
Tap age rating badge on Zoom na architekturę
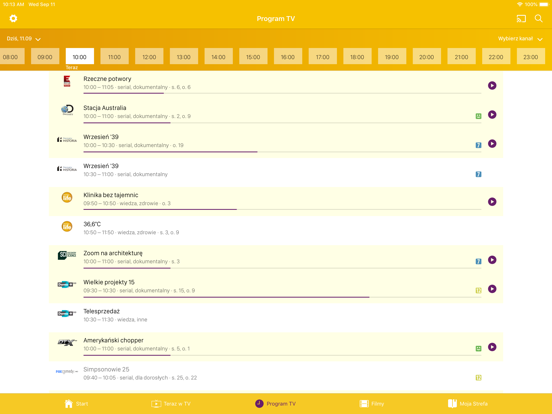[x=478, y=261]
